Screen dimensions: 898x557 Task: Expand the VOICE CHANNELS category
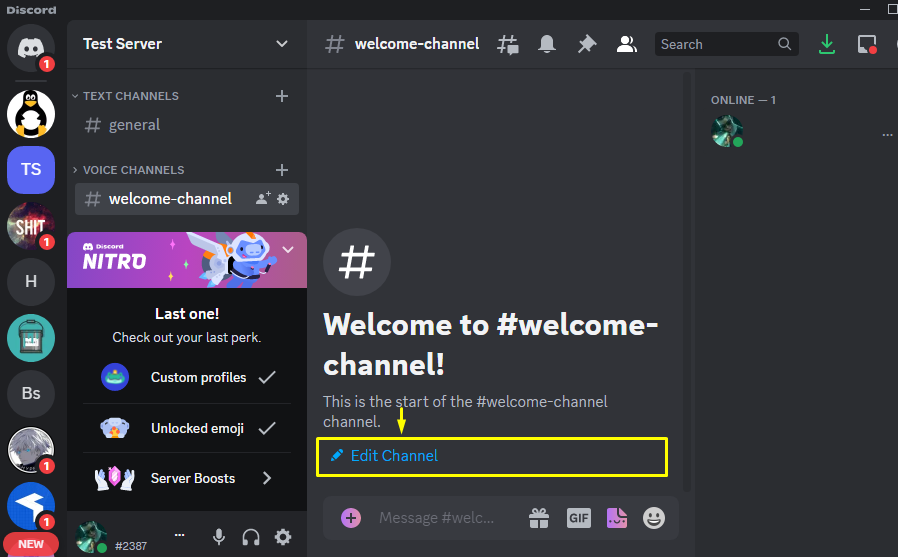coord(128,169)
